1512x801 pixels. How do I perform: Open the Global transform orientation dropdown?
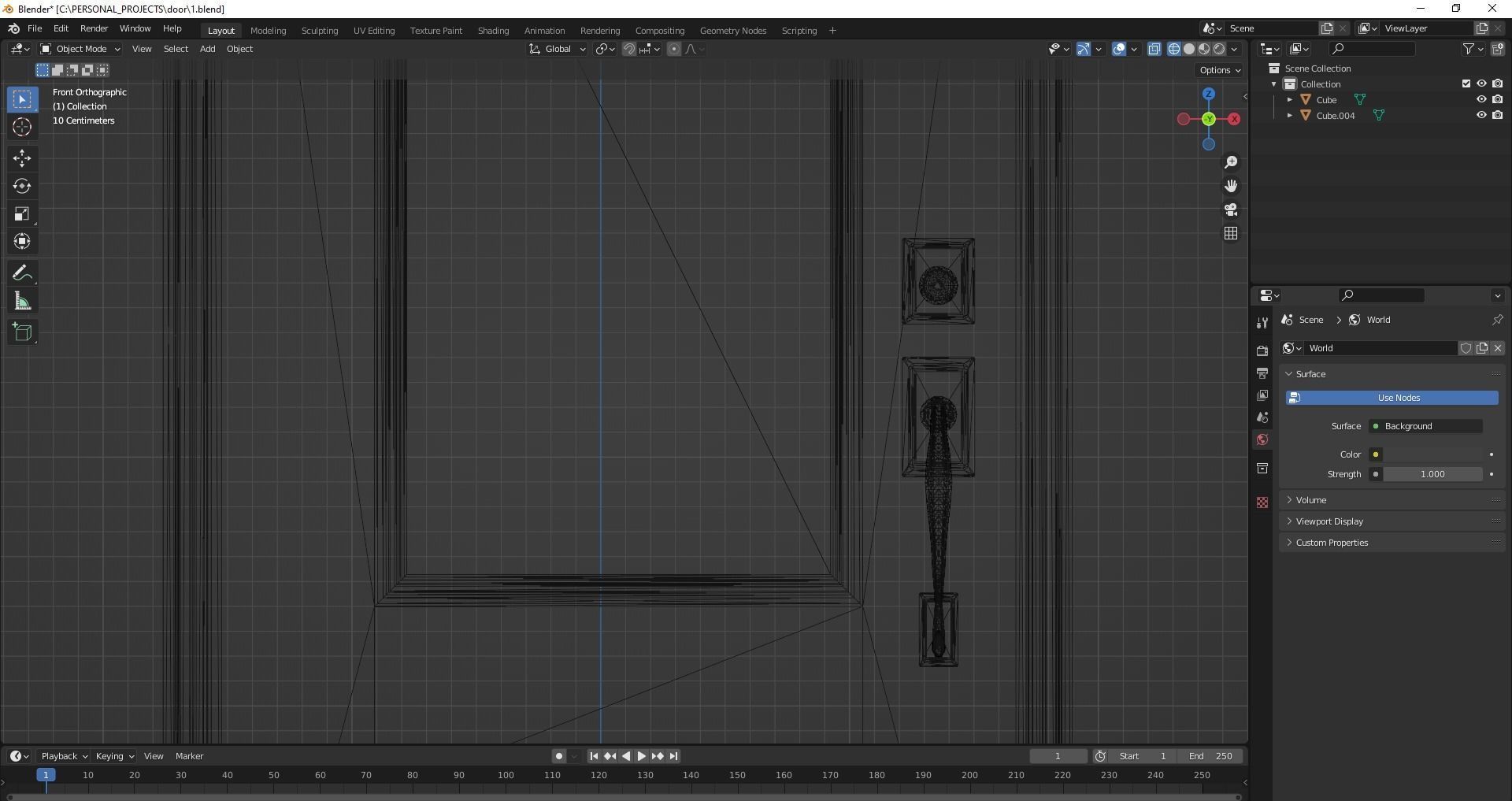click(x=558, y=49)
